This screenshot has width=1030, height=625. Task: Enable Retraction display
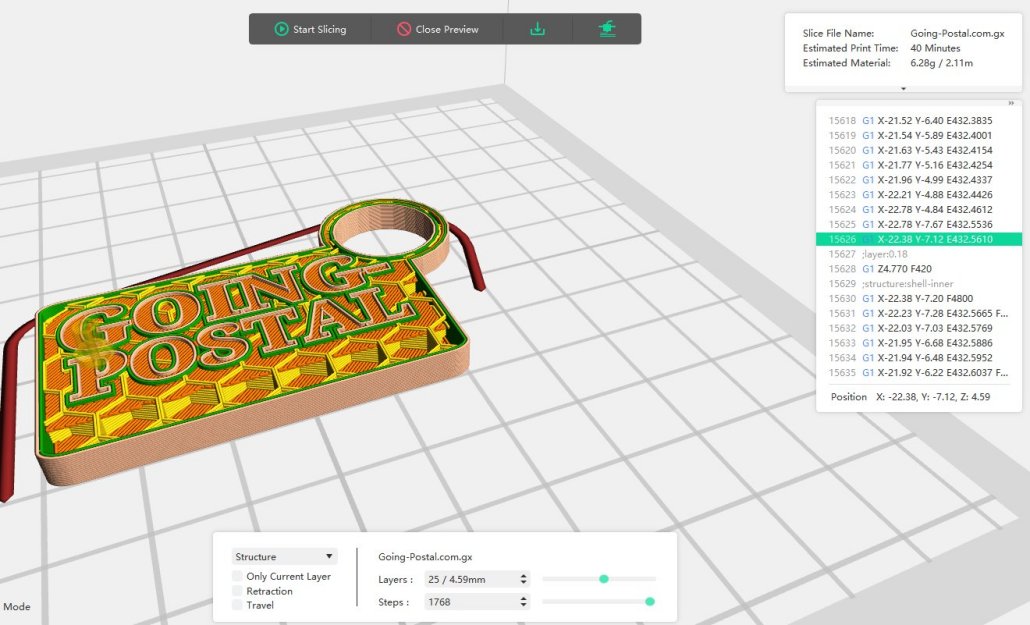point(236,590)
